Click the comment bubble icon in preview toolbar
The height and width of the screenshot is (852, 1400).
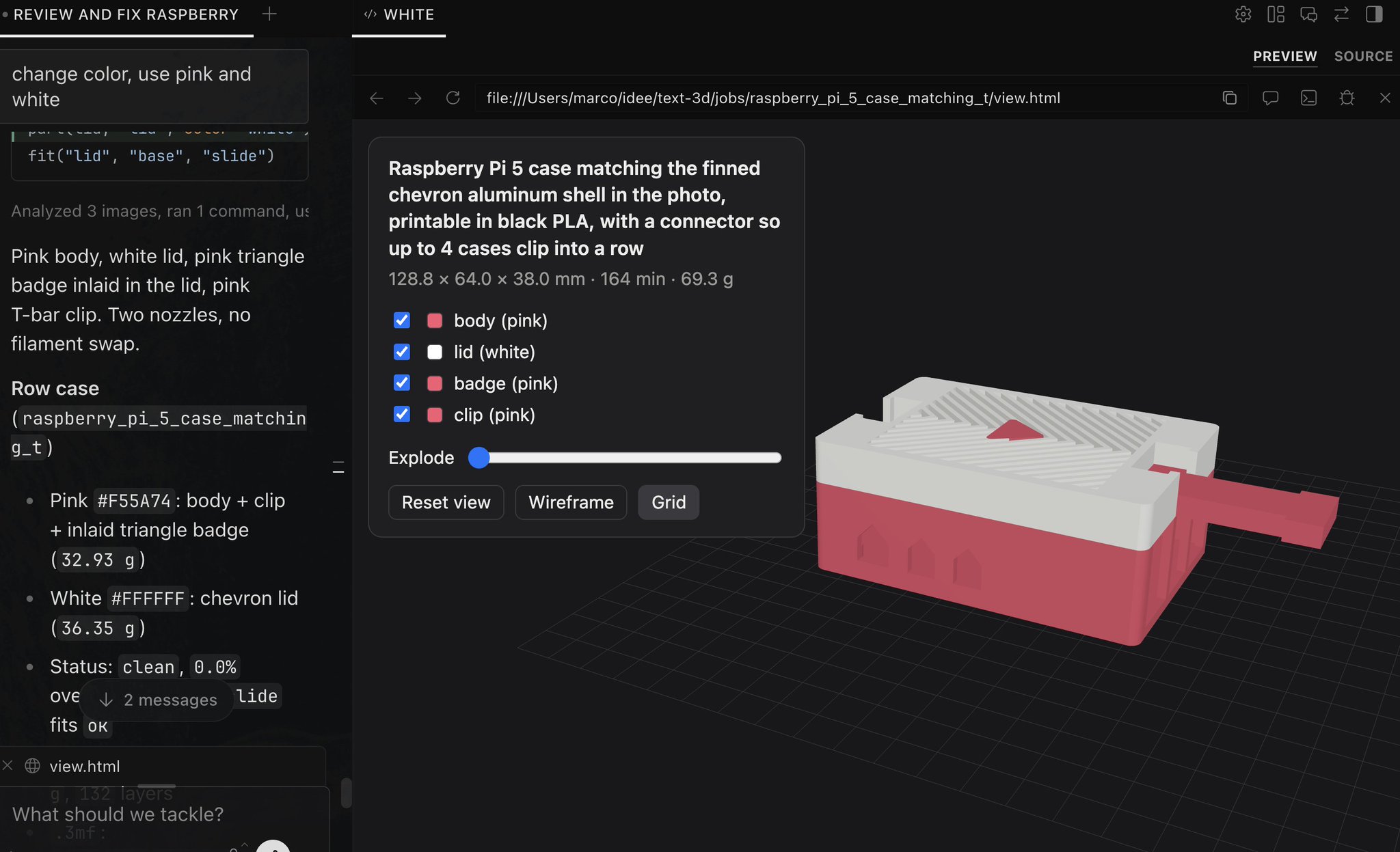1270,98
